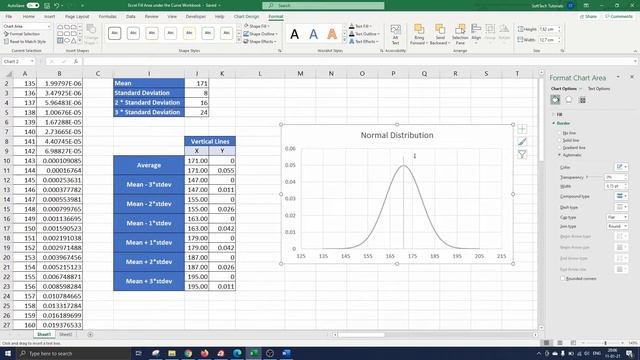Click the Format Selection button
This screenshot has width=640, height=360.
tap(22, 34)
